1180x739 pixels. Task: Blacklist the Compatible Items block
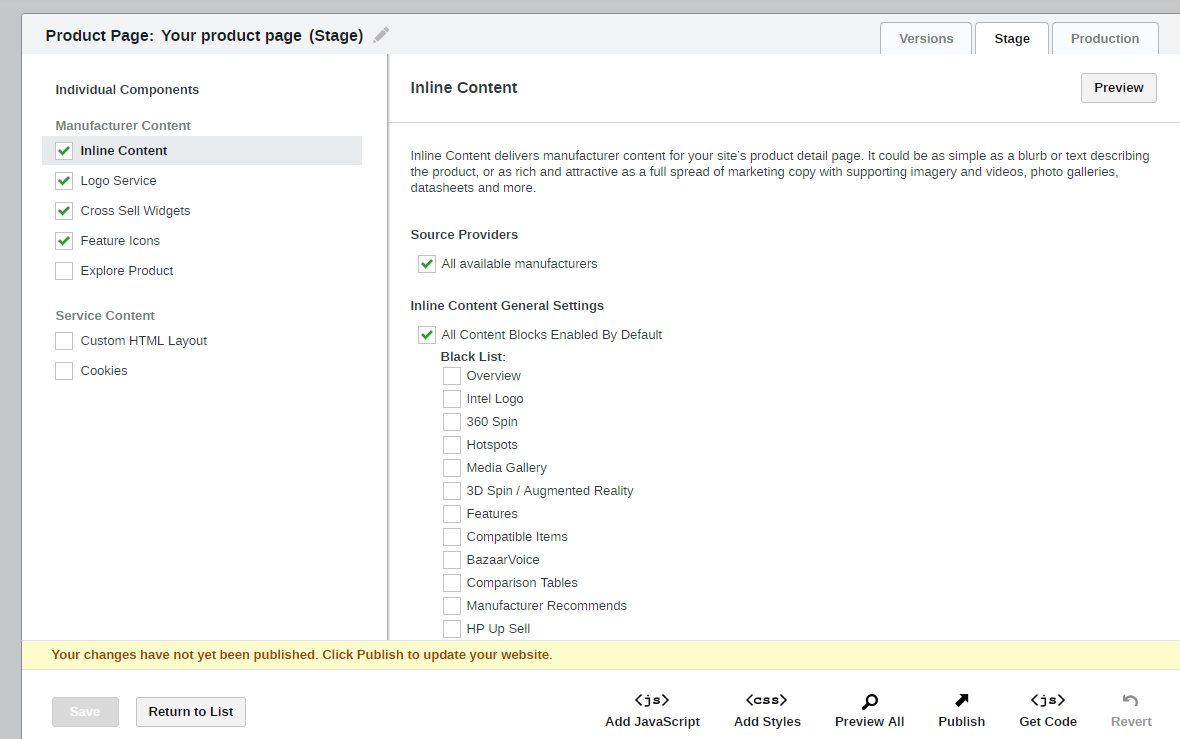[452, 537]
